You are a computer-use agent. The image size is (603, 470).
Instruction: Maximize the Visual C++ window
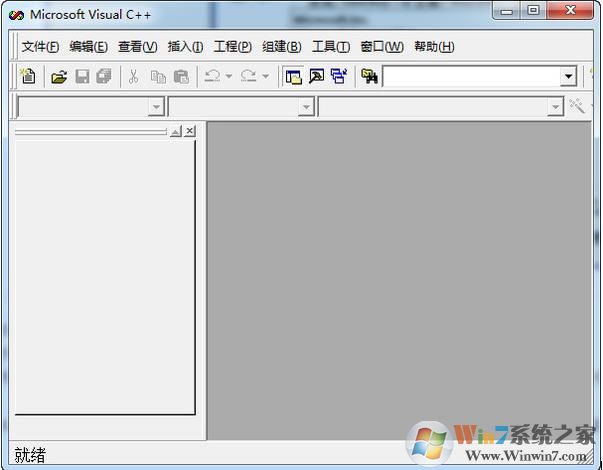point(533,10)
